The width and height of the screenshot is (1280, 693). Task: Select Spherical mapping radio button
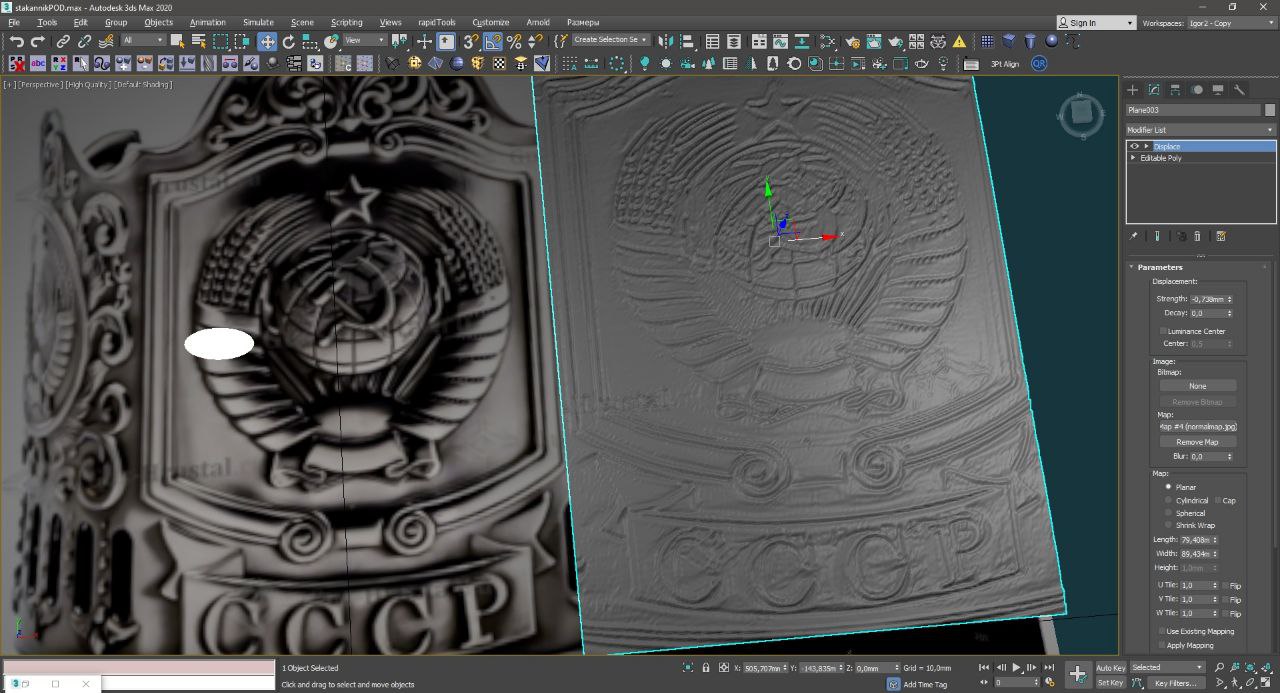[x=1168, y=513]
